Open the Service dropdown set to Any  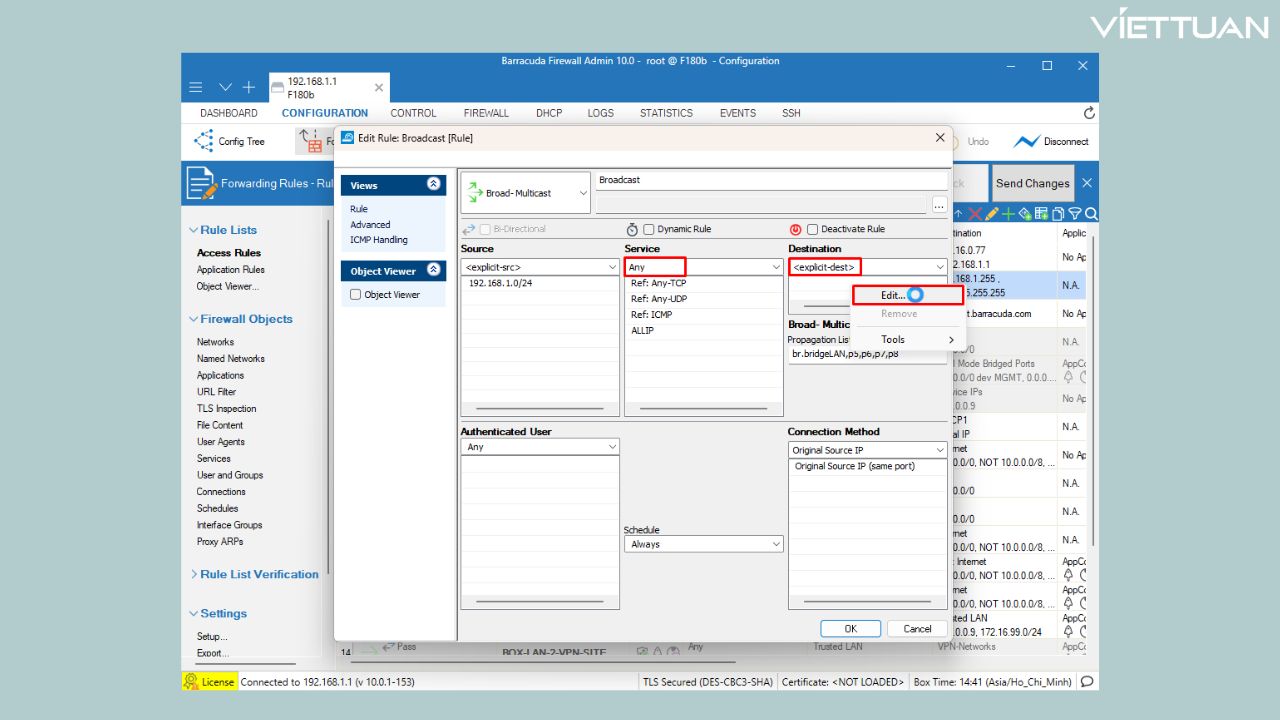pos(703,267)
